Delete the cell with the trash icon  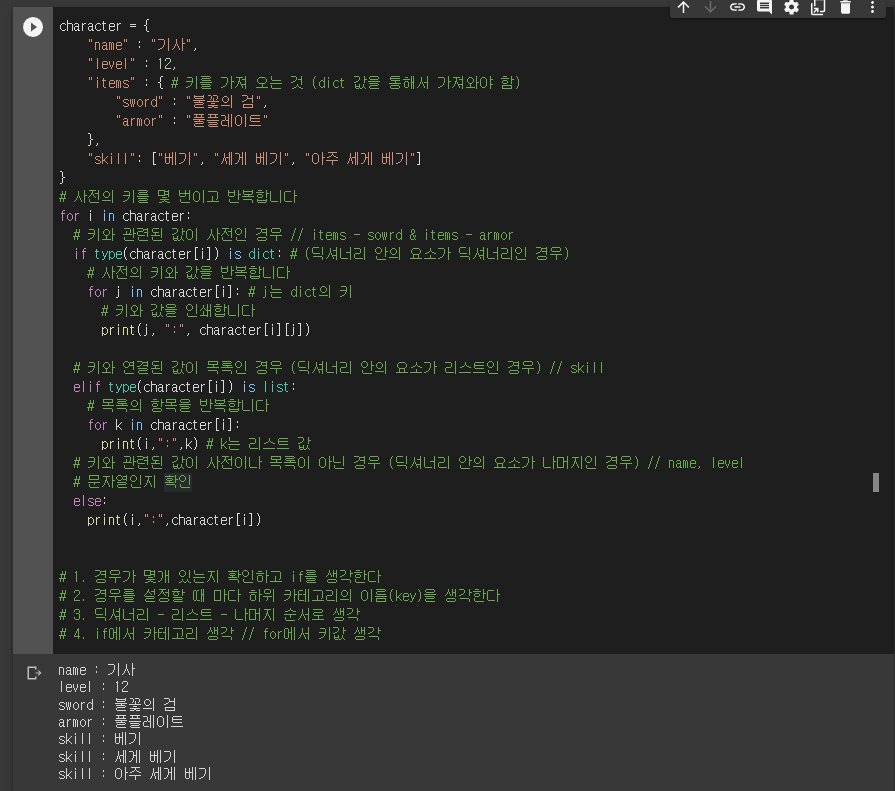[x=845, y=7]
